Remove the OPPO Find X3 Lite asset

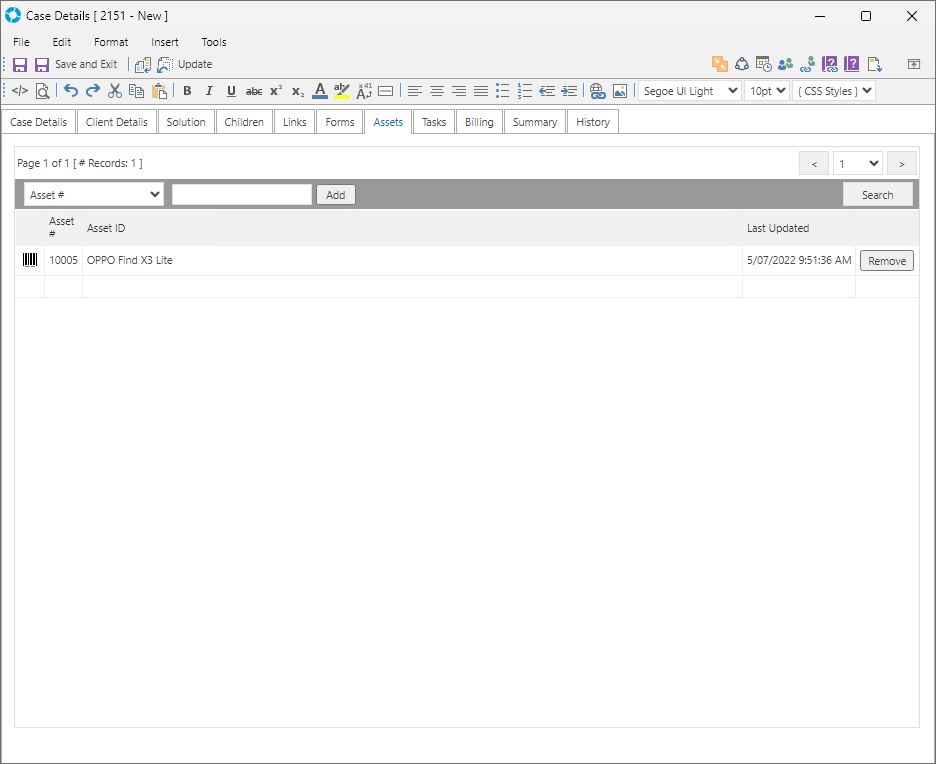(x=886, y=261)
